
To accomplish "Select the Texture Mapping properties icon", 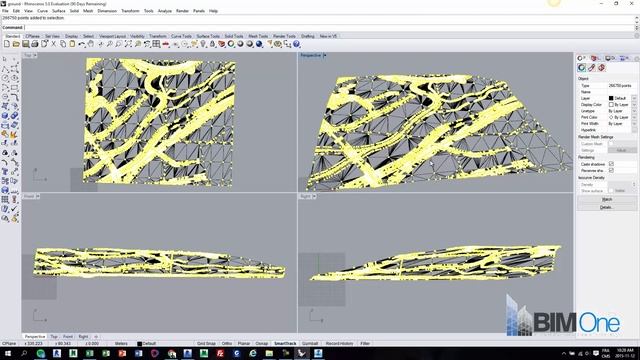I will [602, 68].
